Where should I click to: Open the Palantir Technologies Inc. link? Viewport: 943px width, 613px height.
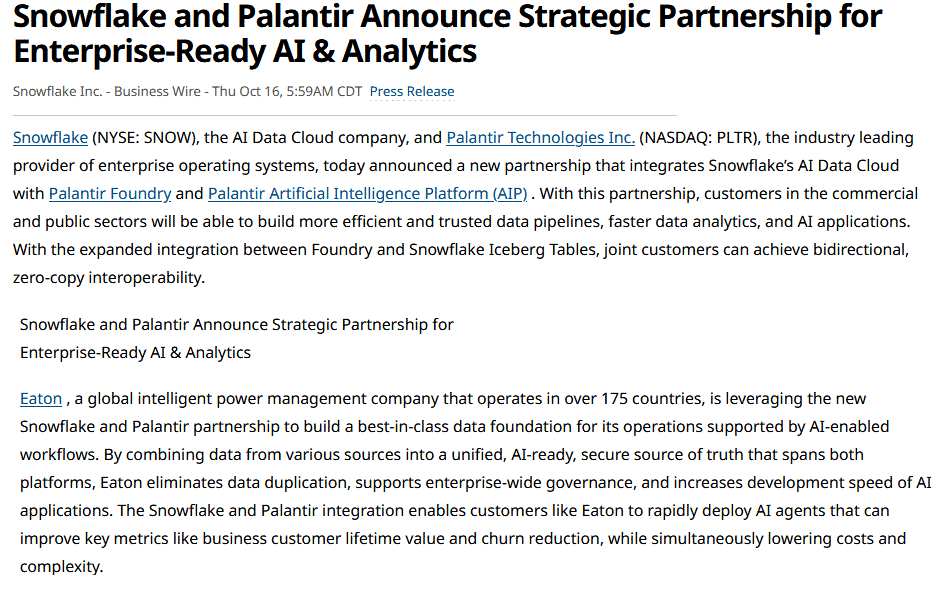[540, 137]
